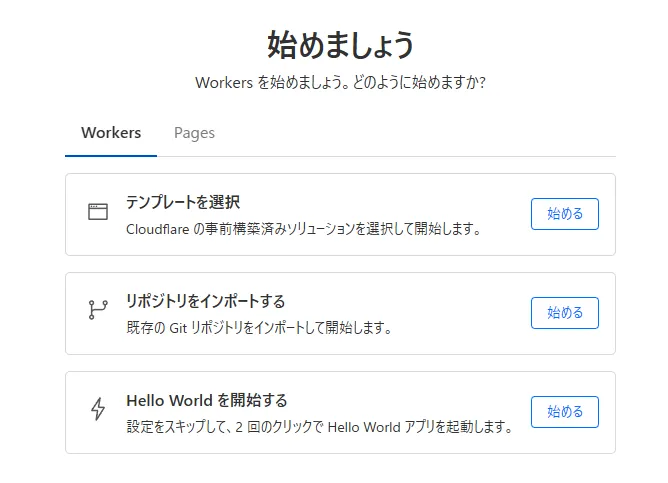668x483 pixels.
Task: Click the テンプレートを選択 title text
Action: point(183,202)
